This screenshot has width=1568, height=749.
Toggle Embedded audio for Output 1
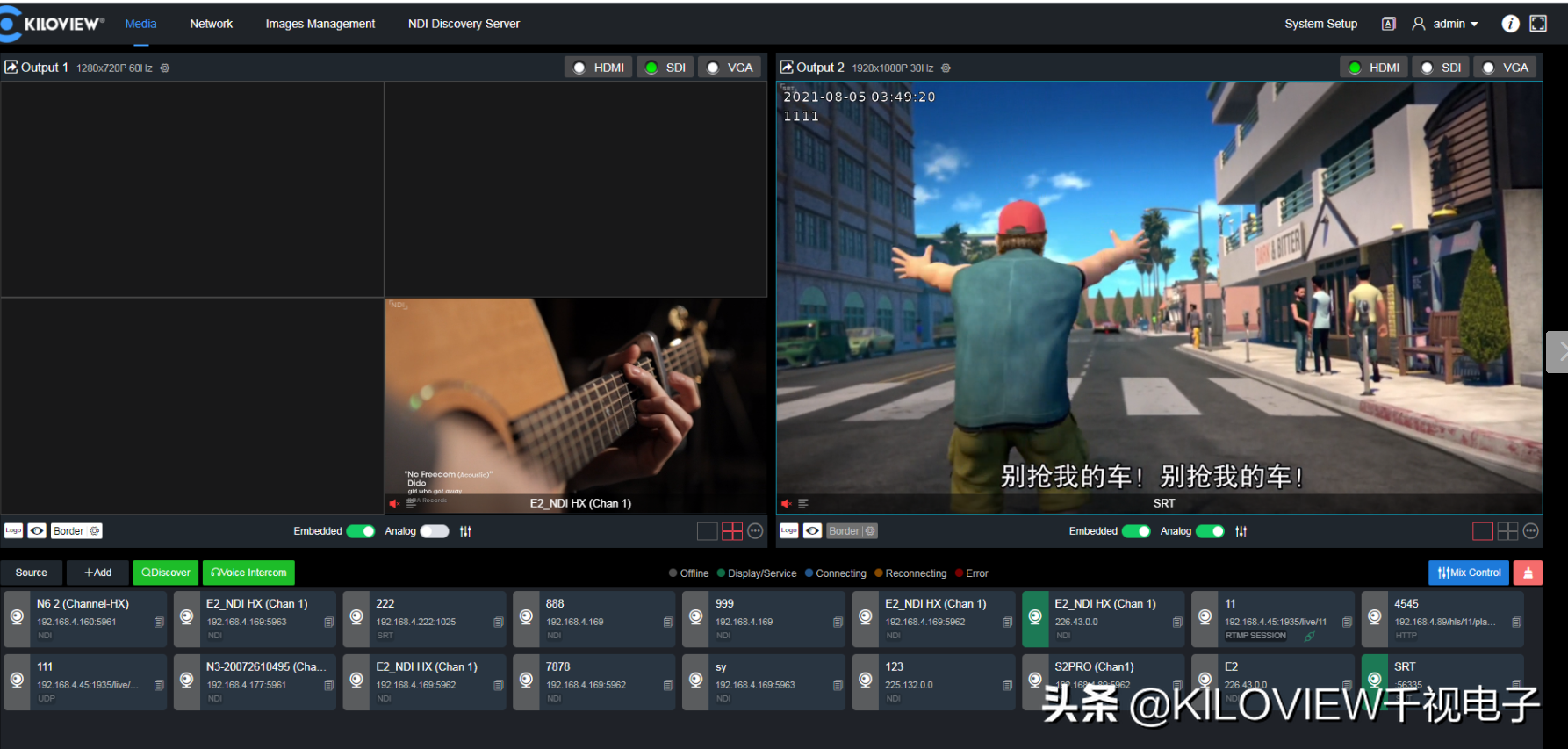click(x=361, y=531)
